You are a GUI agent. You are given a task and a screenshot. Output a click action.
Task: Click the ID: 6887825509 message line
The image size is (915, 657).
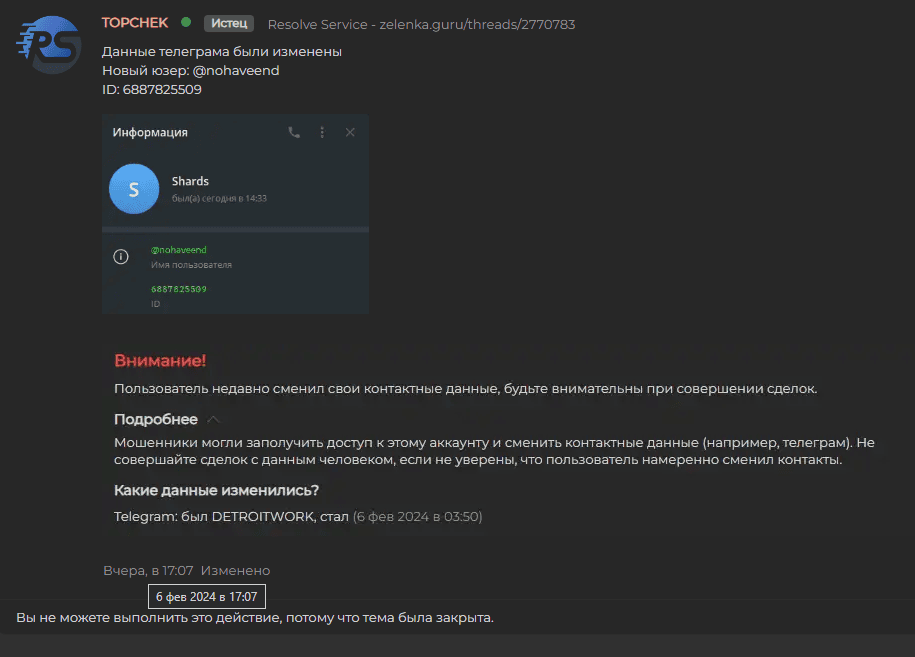coord(152,89)
